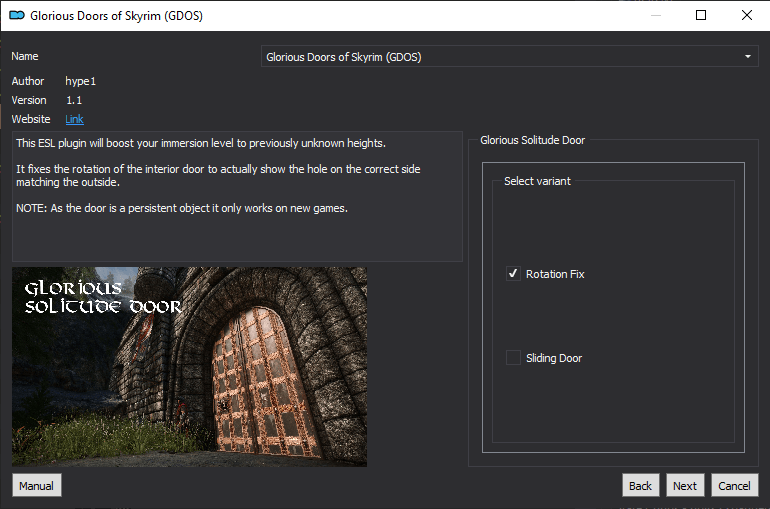Viewport: 770px width, 509px height.
Task: Click the 'Website' field label
Action: (31, 119)
